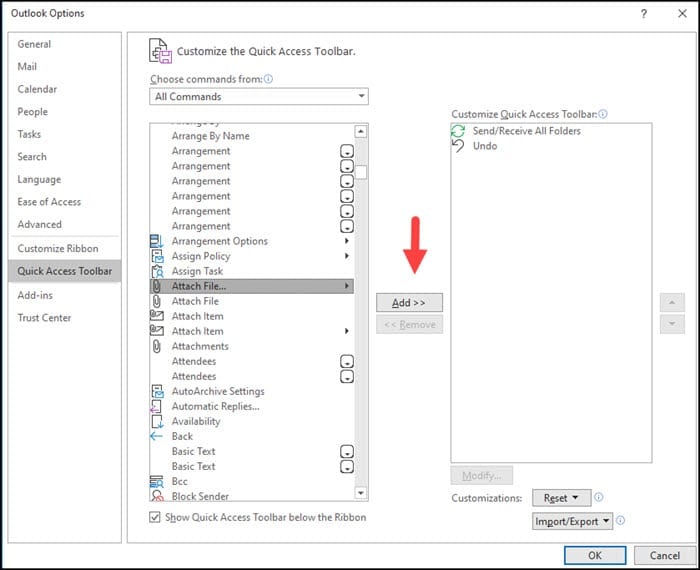700x570 pixels.
Task: Click info icon beside Customize Quick Access Toolbar
Action: 603,114
